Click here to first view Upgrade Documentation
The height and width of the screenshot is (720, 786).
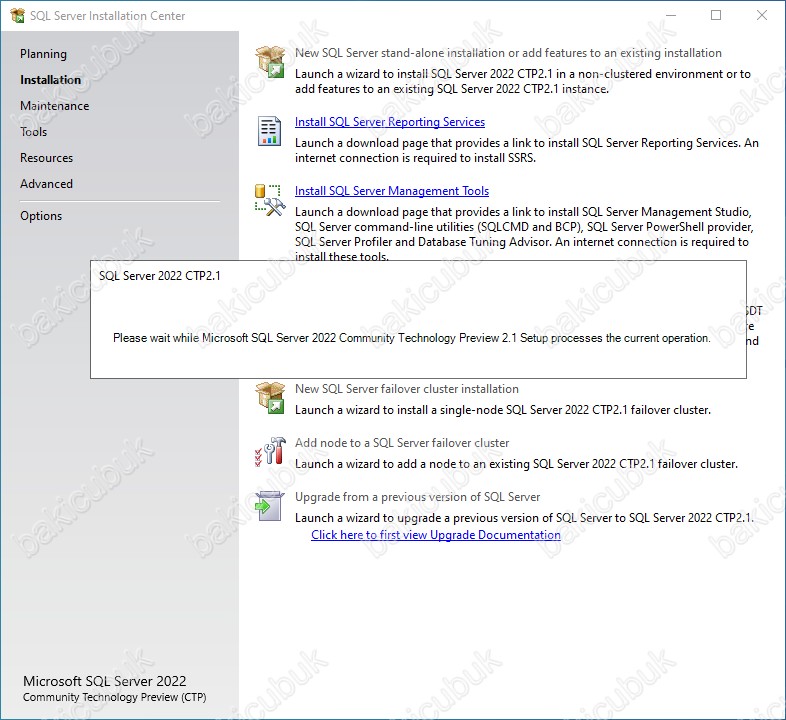point(436,535)
